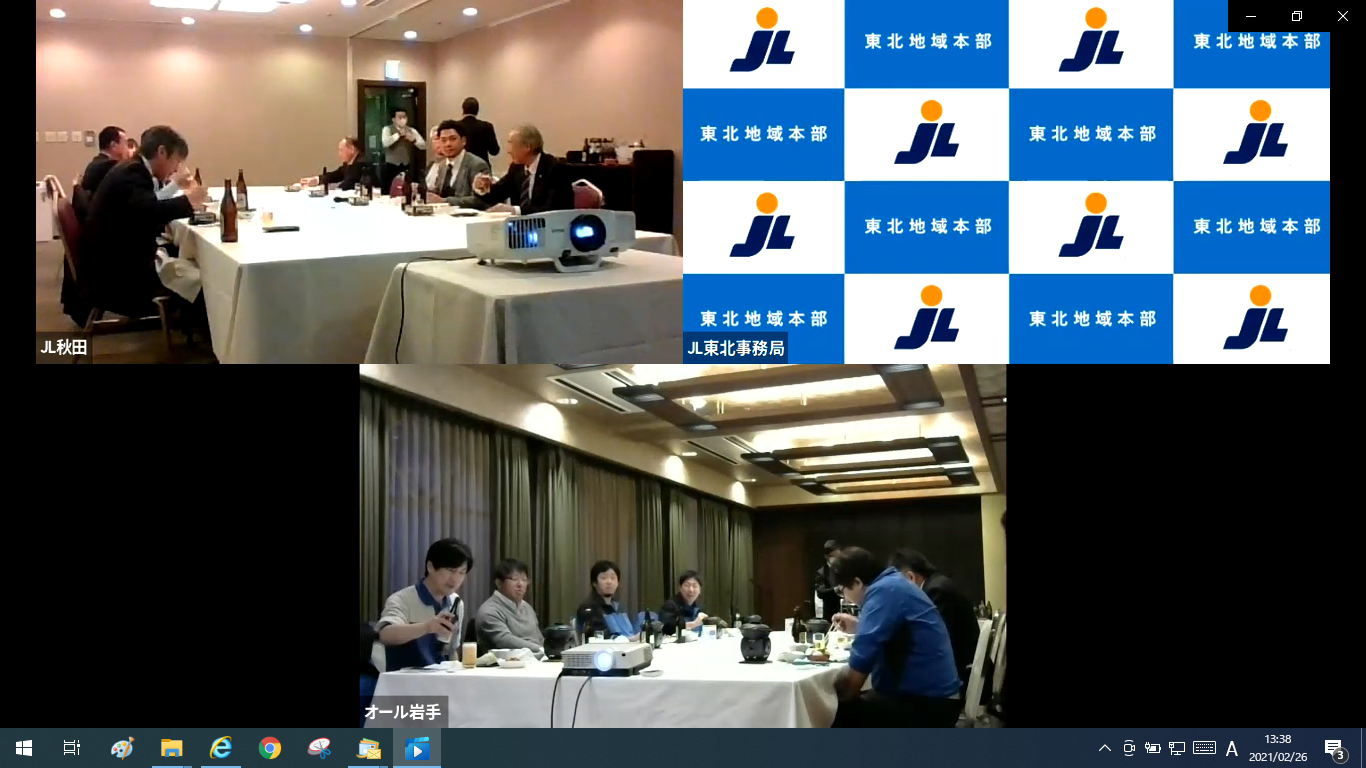The height and width of the screenshot is (768, 1366).
Task: Open Task View on the taskbar
Action: pyautogui.click(x=72, y=748)
